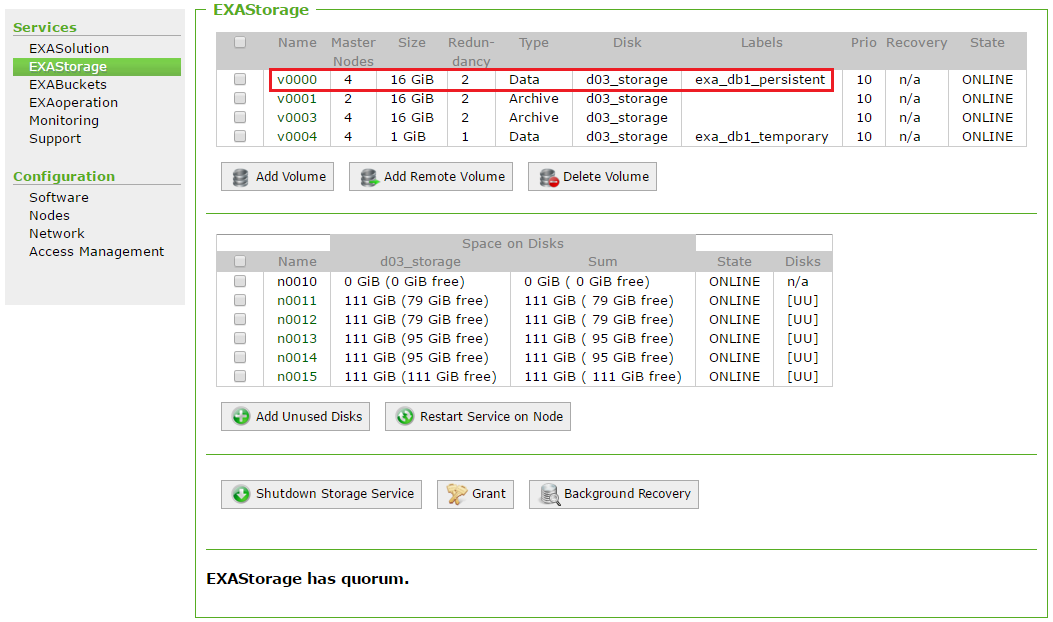Click the magnifier icon on Background Recovery

550,494
